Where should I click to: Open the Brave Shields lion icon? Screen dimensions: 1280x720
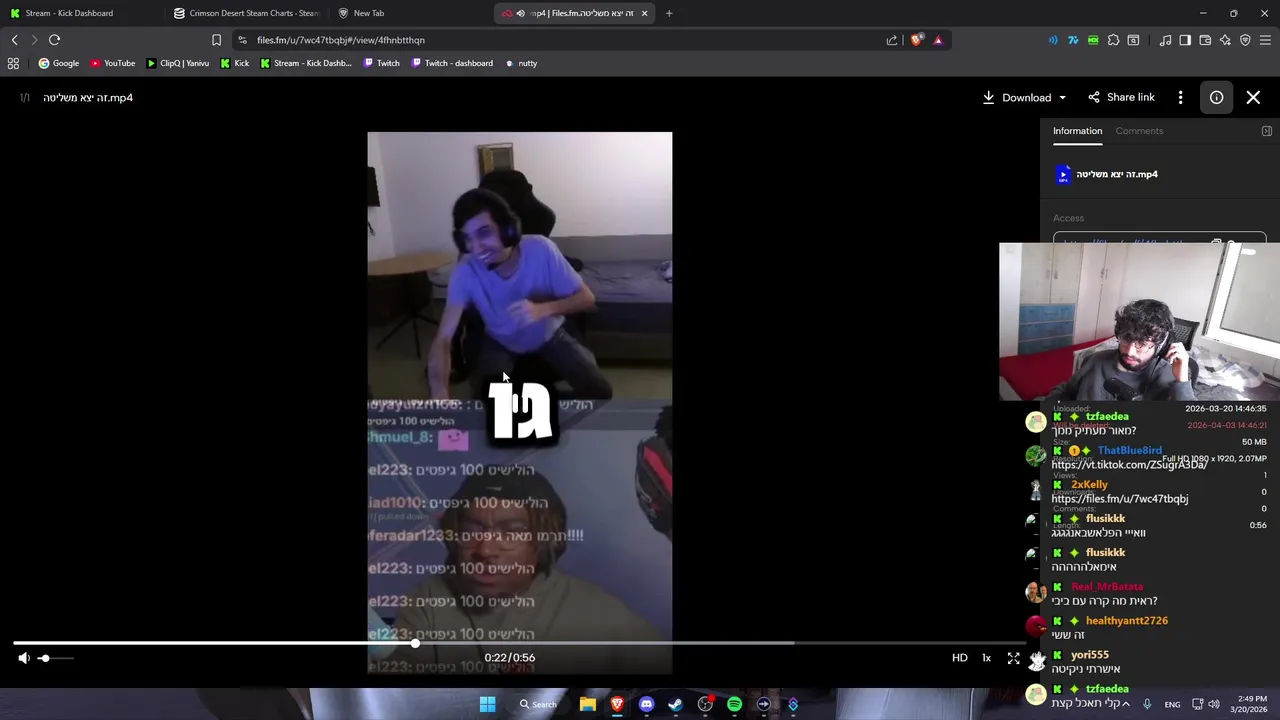tap(916, 40)
